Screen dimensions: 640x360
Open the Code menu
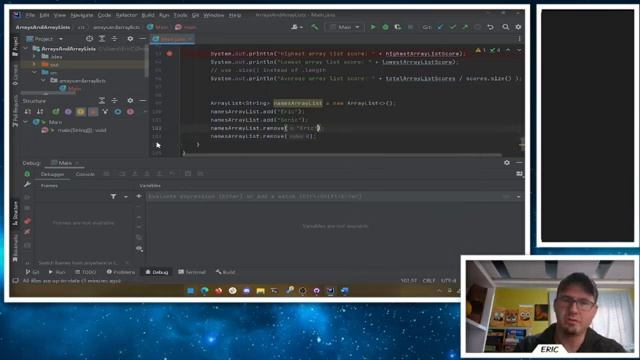tap(104, 15)
